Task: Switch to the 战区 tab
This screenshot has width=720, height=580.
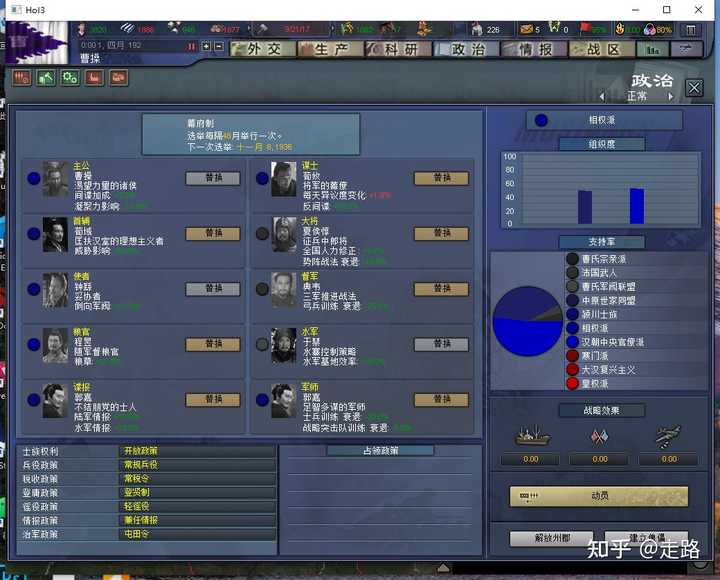Action: point(602,49)
